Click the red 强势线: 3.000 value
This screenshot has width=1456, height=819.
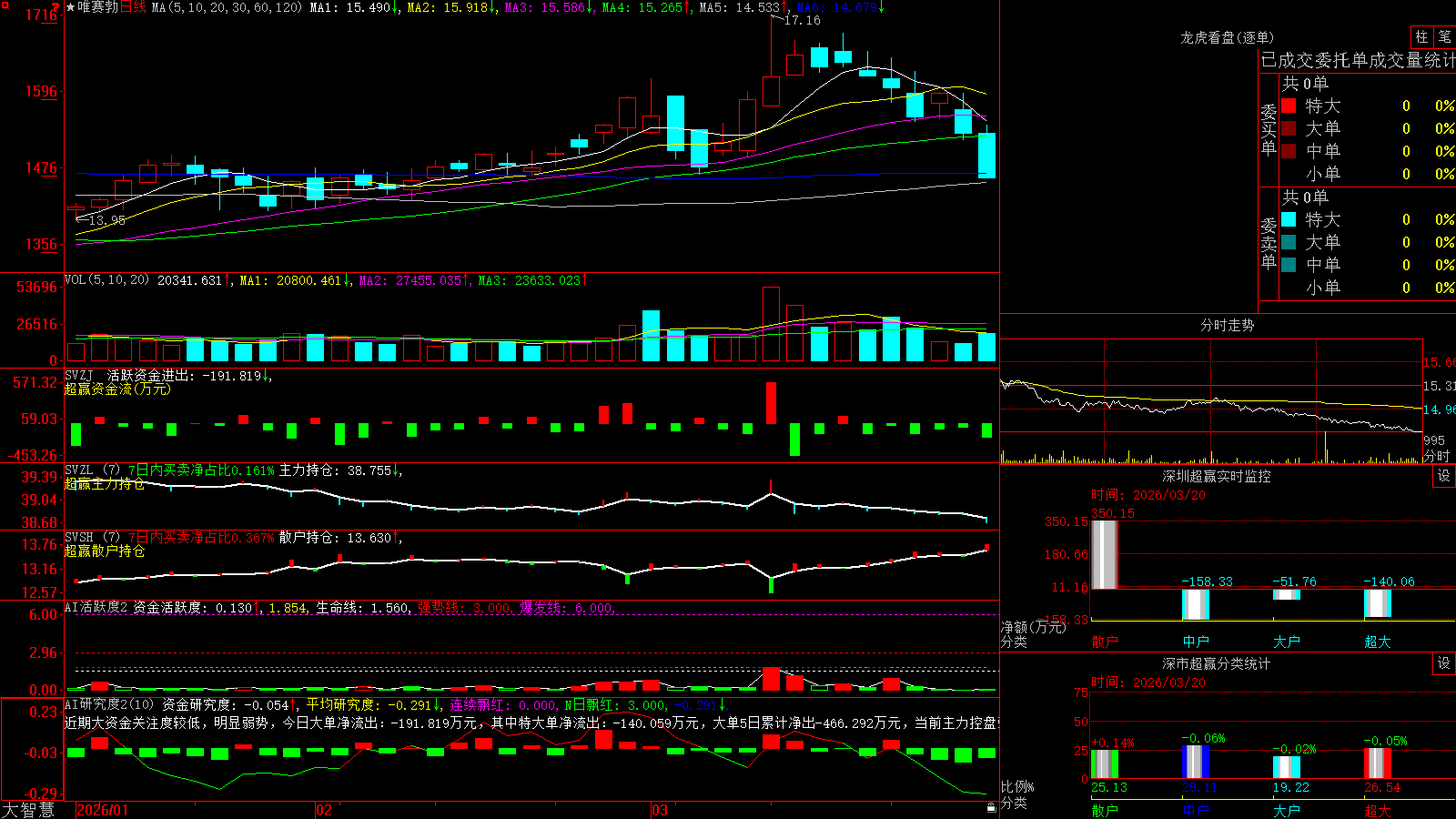[x=465, y=608]
